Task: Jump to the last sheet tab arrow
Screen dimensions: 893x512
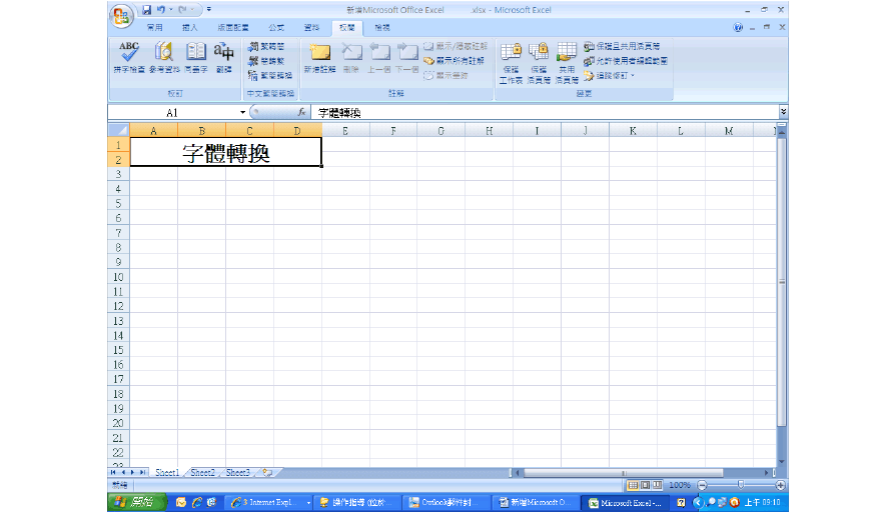Action: (142, 473)
